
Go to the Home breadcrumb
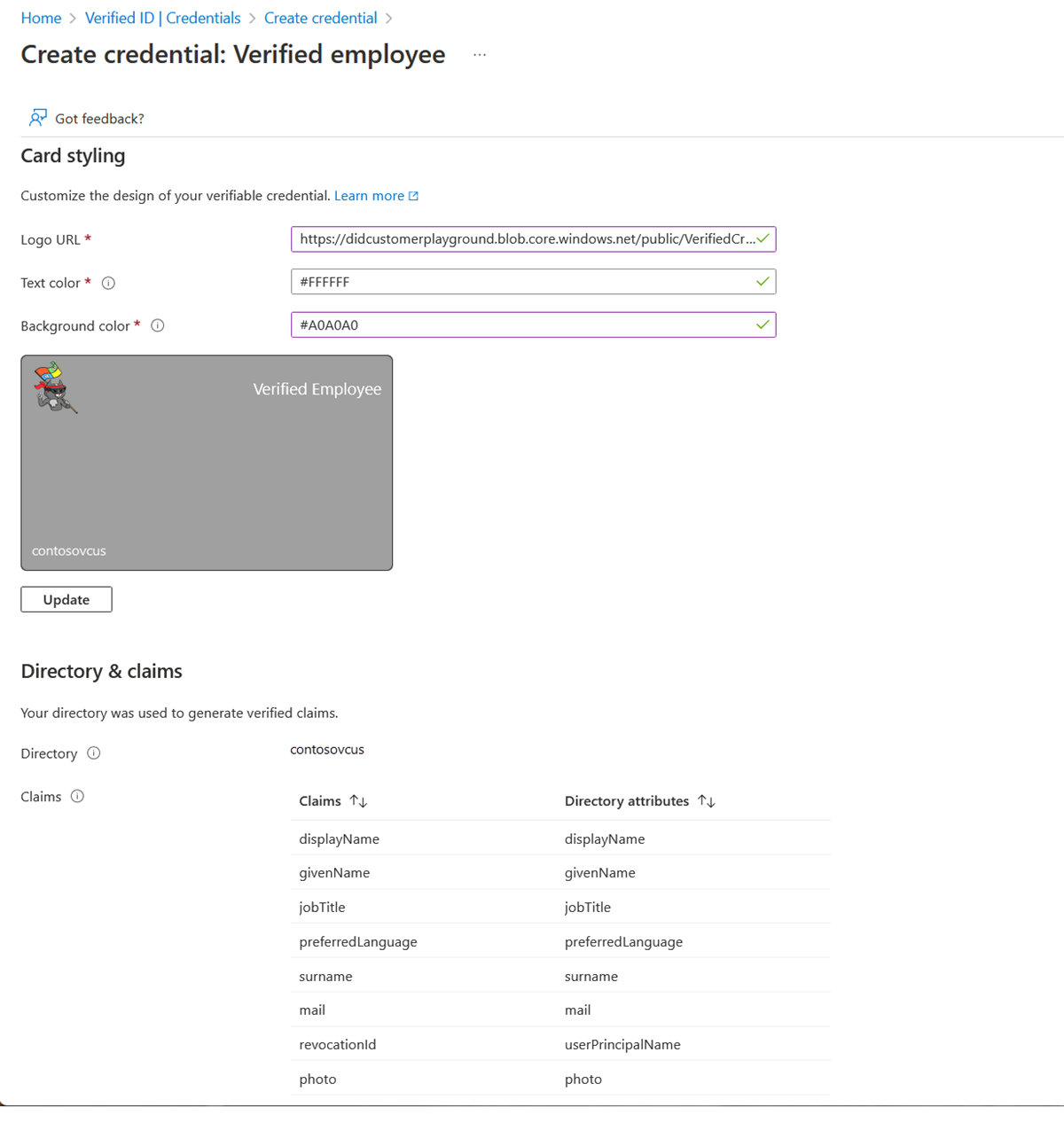point(41,18)
